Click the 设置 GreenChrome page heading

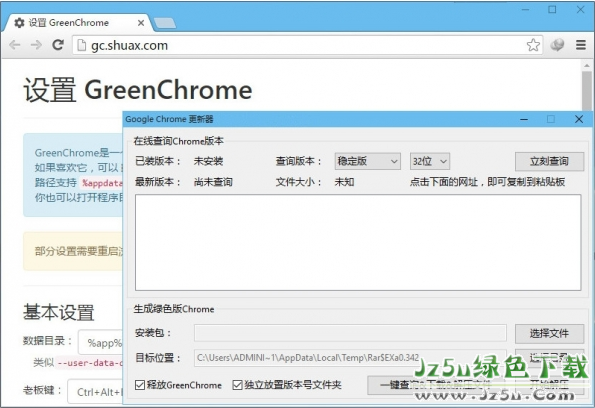(138, 90)
